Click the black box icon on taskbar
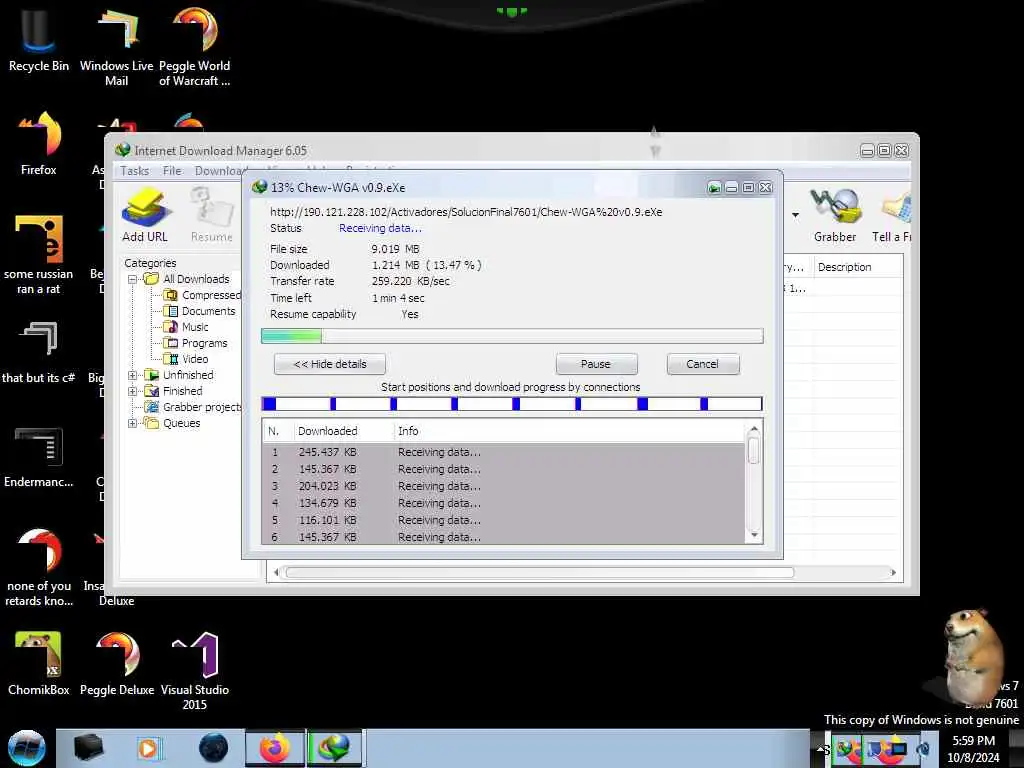The width and height of the screenshot is (1024, 768). (x=88, y=748)
